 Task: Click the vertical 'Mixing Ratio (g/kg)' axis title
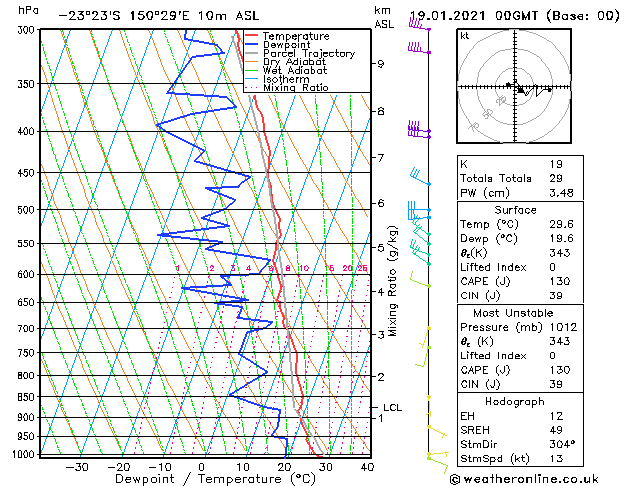(393, 281)
